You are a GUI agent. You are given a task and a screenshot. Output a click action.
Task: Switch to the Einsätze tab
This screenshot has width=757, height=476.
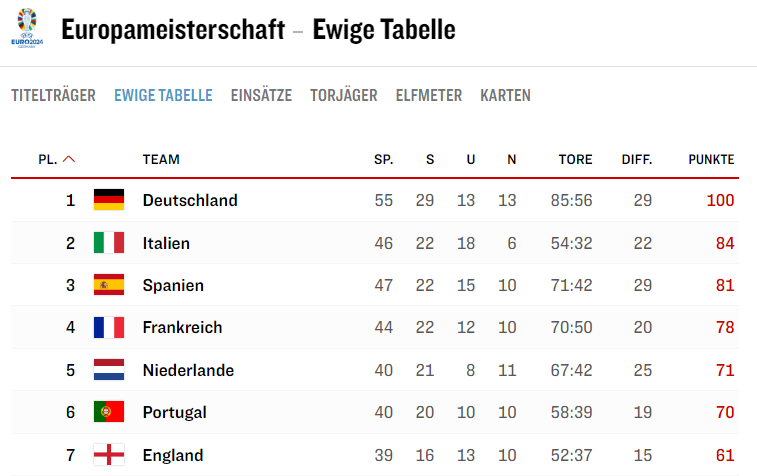[x=261, y=96]
